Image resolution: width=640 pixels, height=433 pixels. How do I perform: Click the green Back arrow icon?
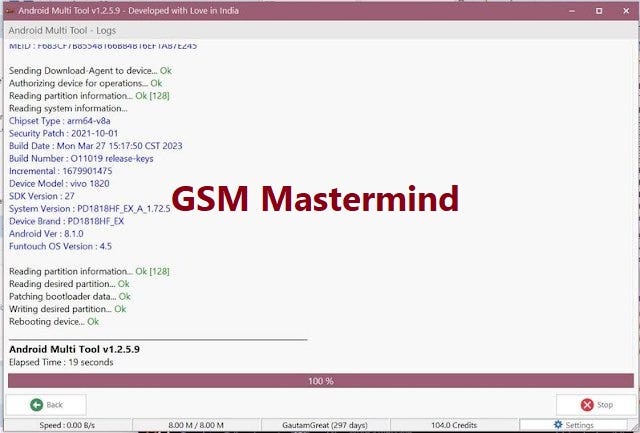pos(36,404)
